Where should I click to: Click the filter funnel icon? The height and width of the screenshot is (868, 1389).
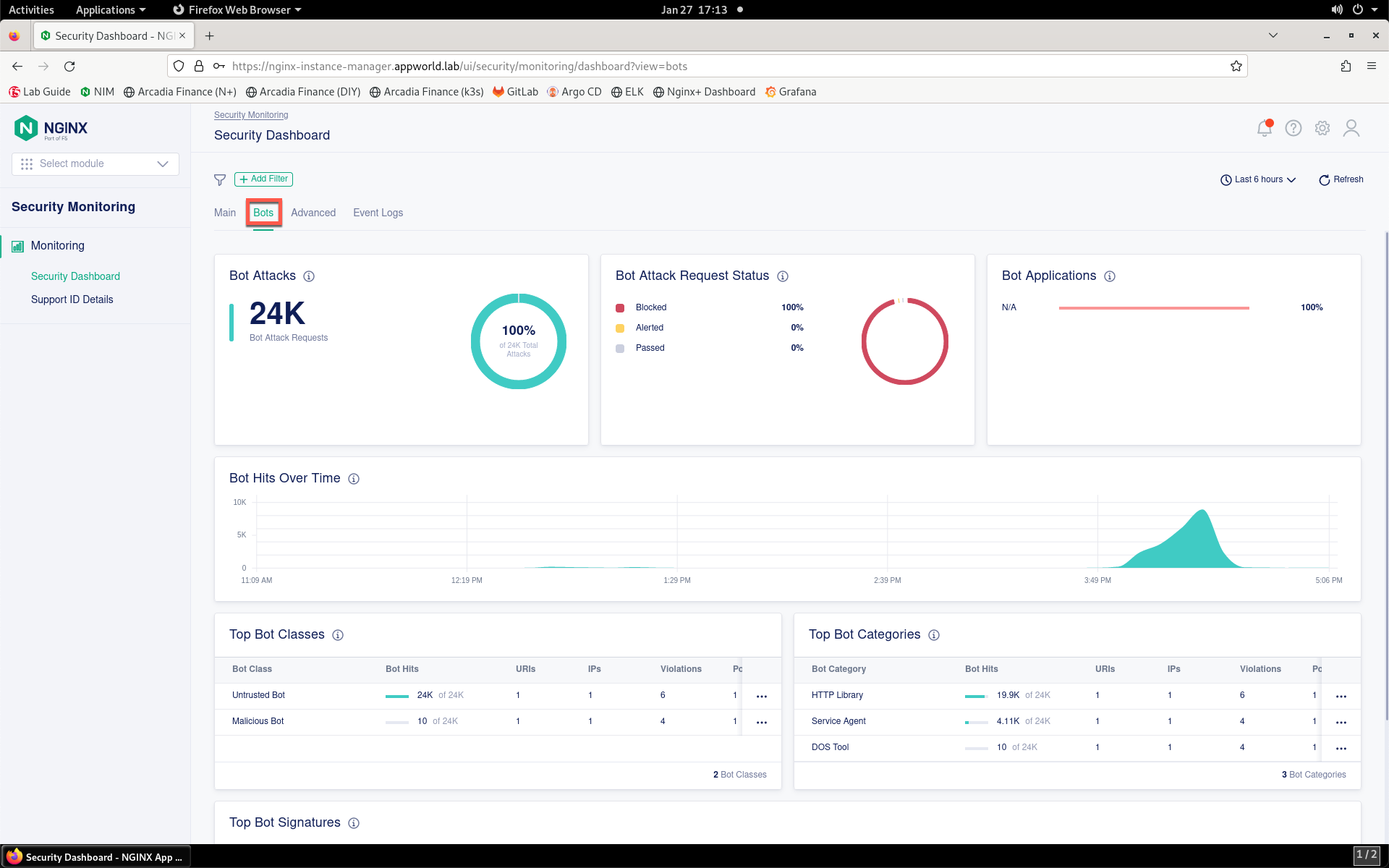point(220,179)
